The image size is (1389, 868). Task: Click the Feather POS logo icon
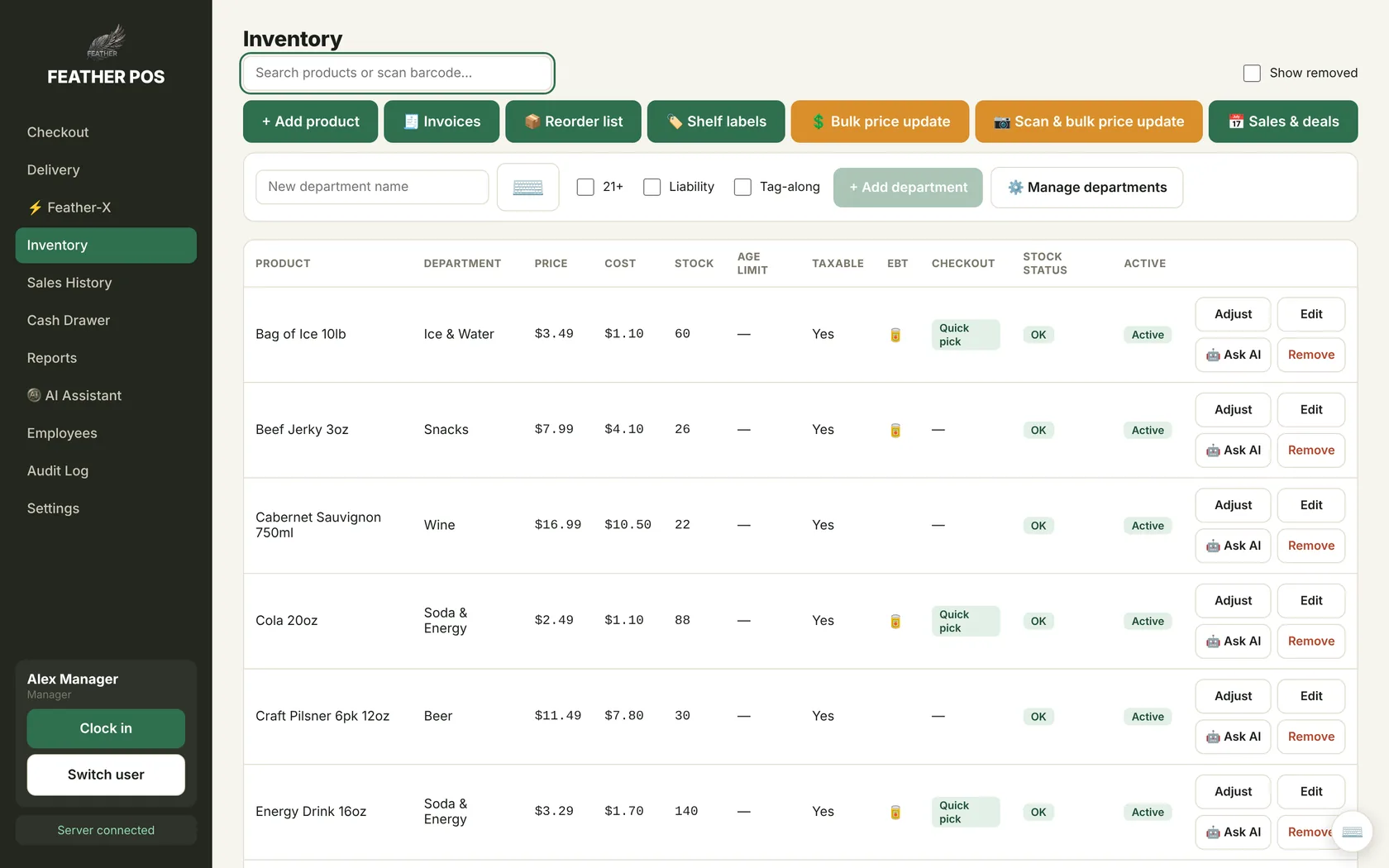tap(106, 41)
